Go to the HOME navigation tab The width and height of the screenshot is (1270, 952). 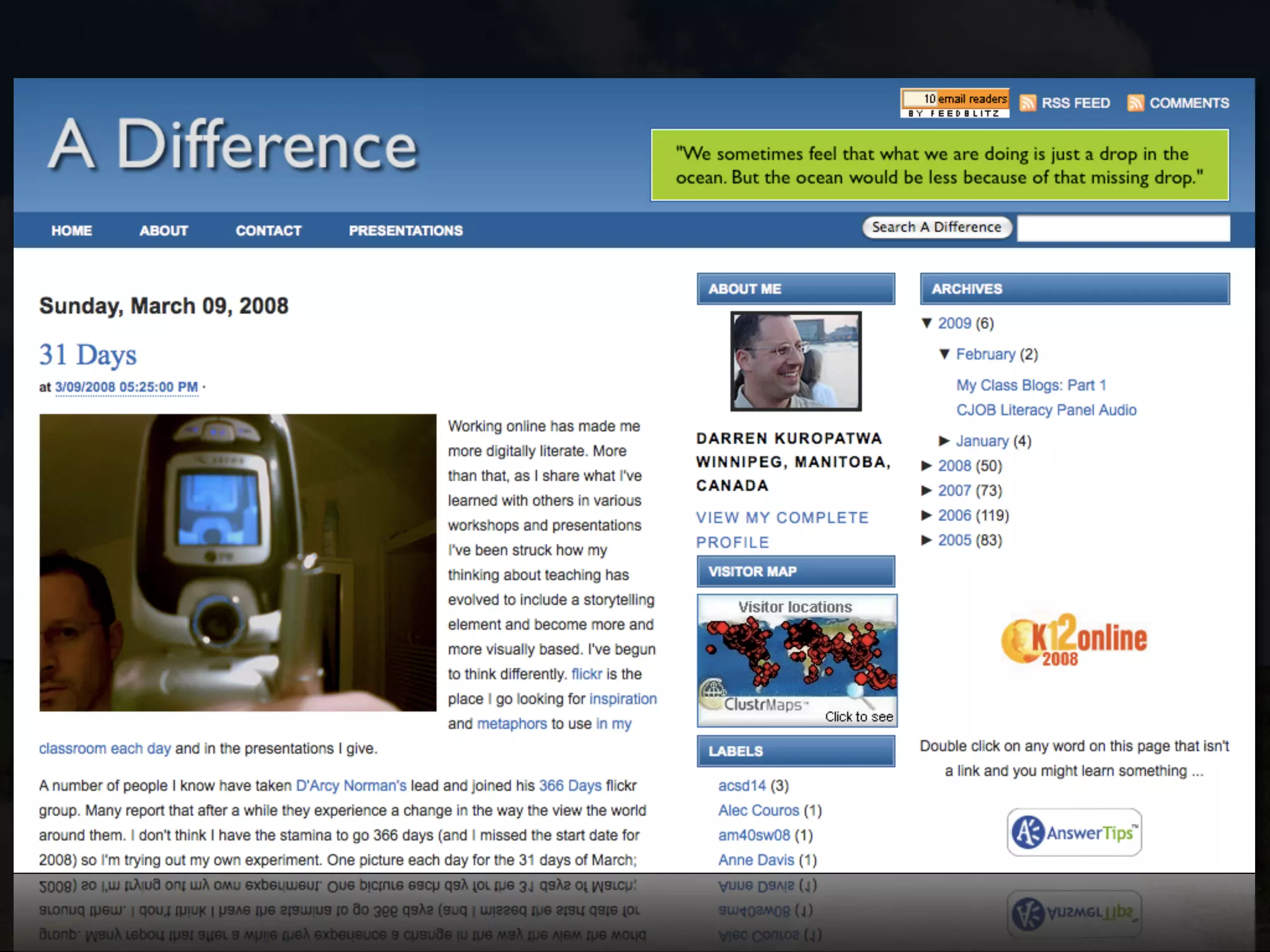click(x=72, y=231)
